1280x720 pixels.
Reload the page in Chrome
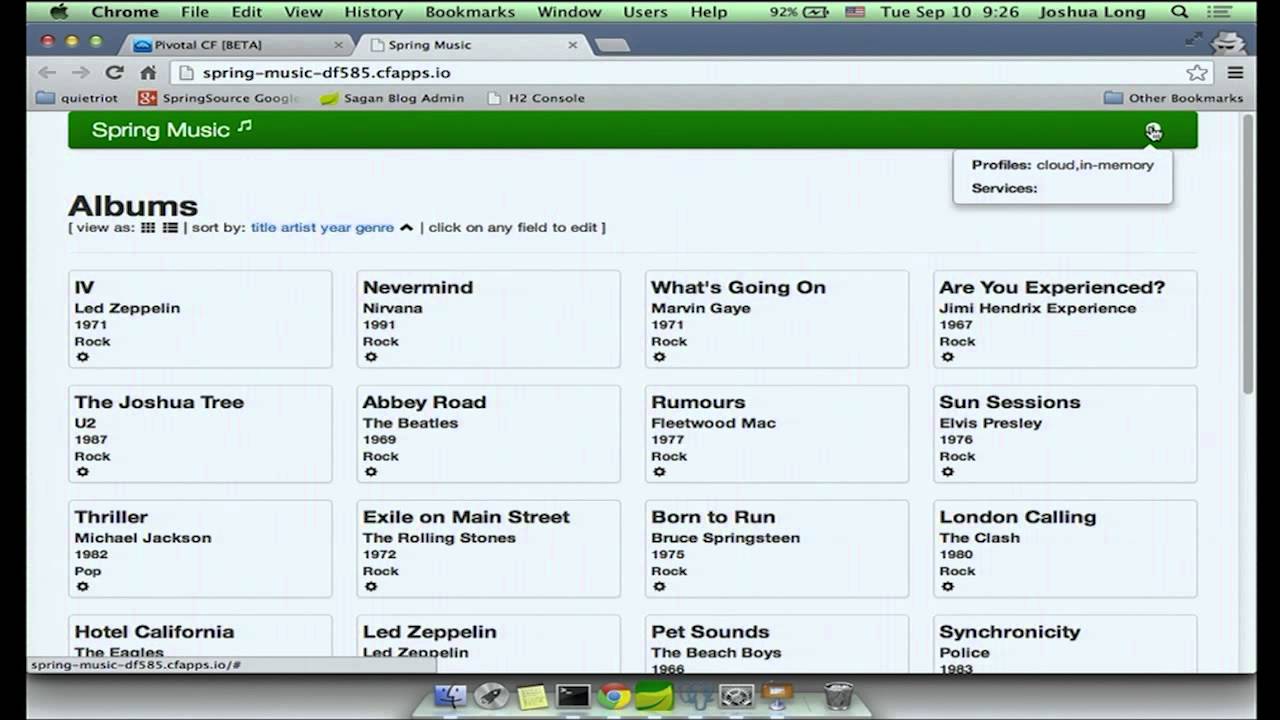point(114,72)
